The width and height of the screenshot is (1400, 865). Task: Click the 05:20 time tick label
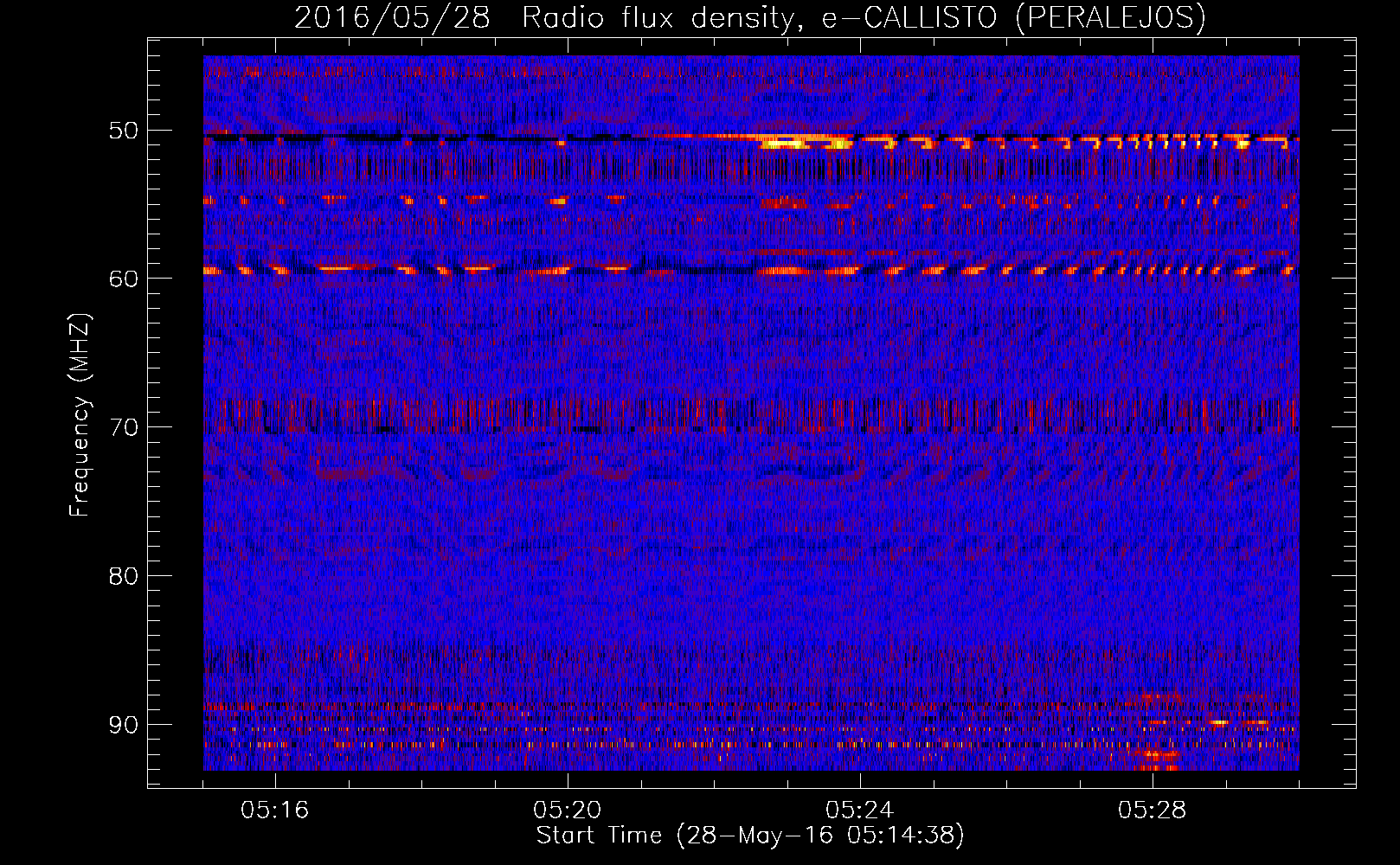coord(568,810)
